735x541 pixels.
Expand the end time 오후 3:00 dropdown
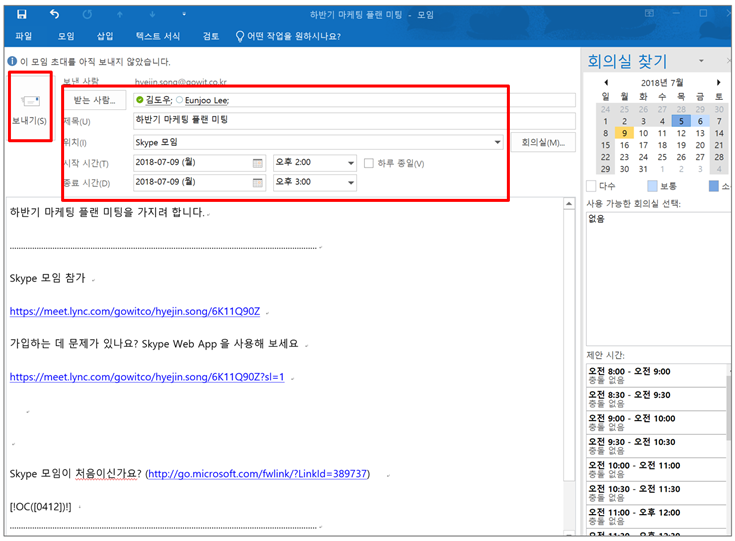click(x=350, y=183)
